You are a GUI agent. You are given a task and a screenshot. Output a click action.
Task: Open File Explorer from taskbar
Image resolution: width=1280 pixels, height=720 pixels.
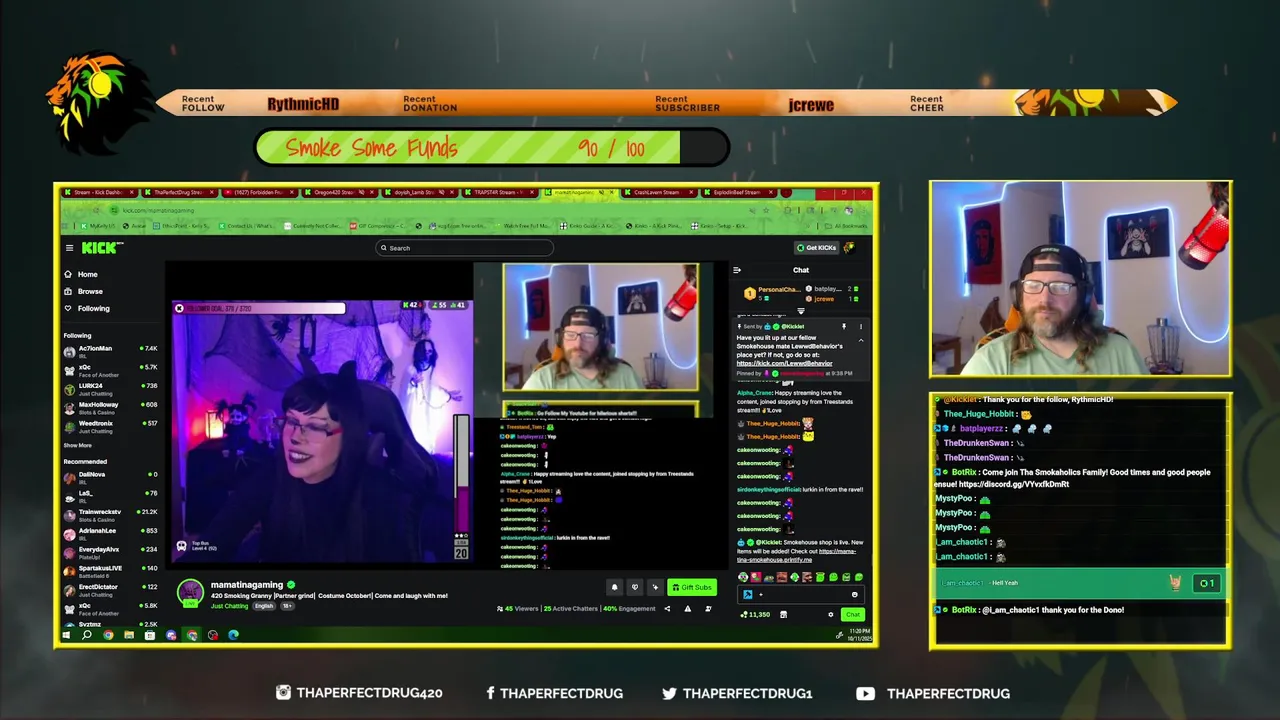tap(129, 635)
